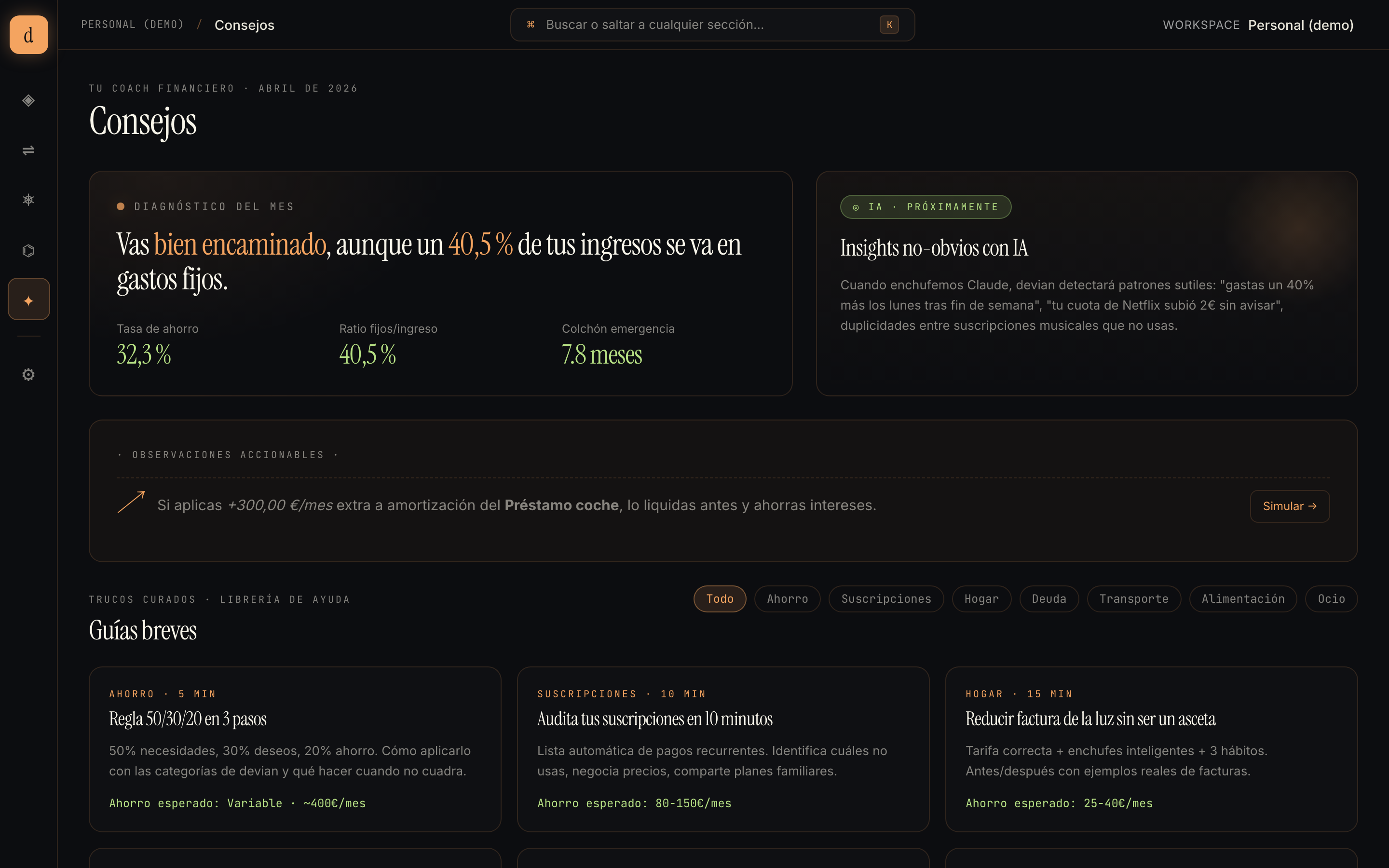Select the Hogar filter chip
The height and width of the screenshot is (868, 1389).
click(981, 599)
